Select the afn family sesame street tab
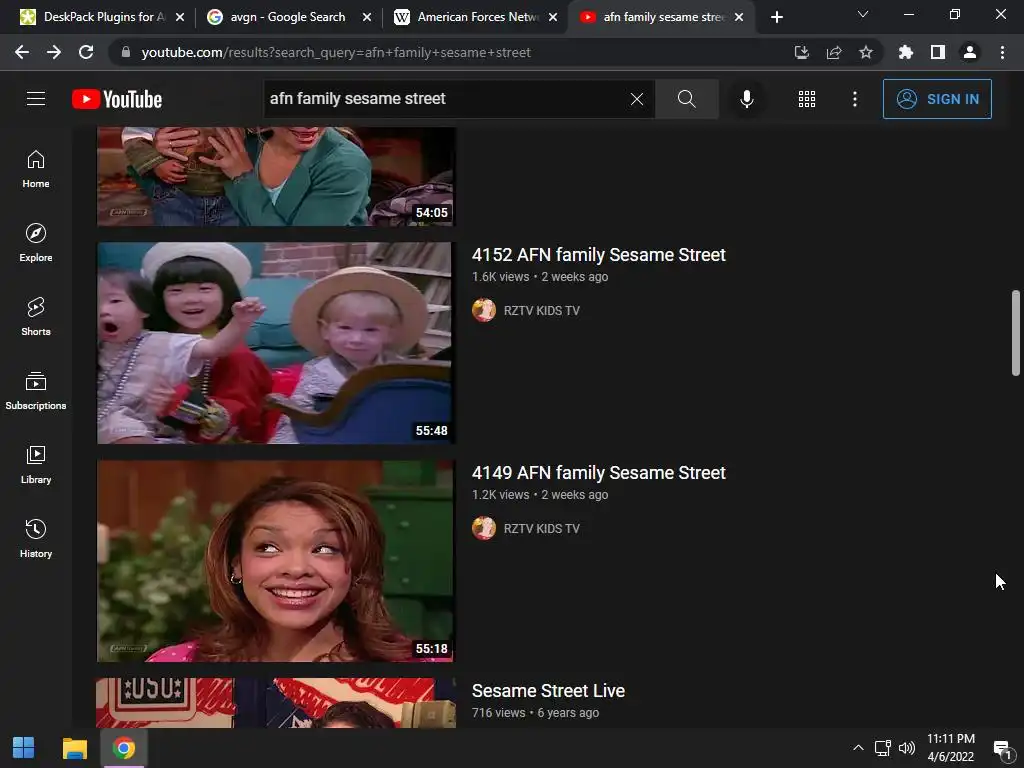The height and width of the screenshot is (768, 1024). pyautogui.click(x=661, y=17)
